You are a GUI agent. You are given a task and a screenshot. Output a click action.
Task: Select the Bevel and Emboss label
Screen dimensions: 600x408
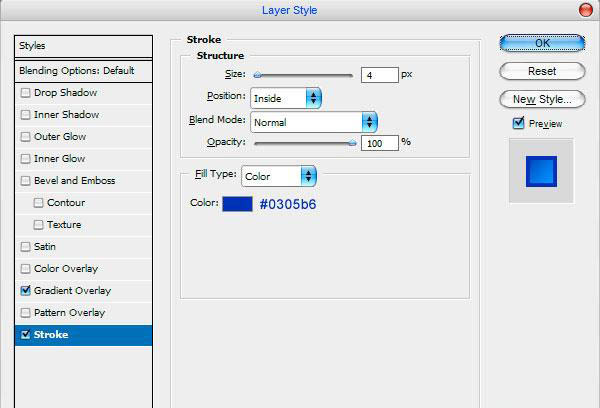(75, 181)
